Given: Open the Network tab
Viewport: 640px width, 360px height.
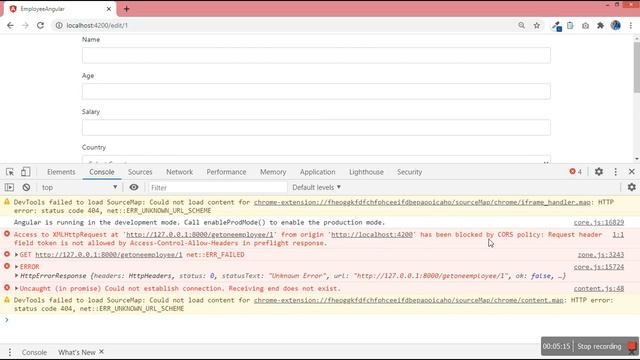Looking at the screenshot, I should 180,172.
